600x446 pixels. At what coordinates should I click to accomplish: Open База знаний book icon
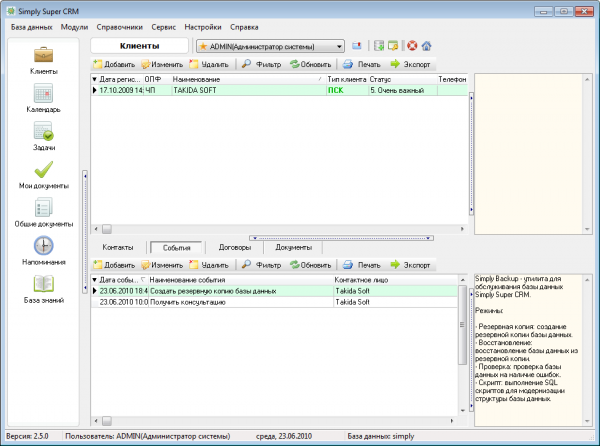point(44,285)
